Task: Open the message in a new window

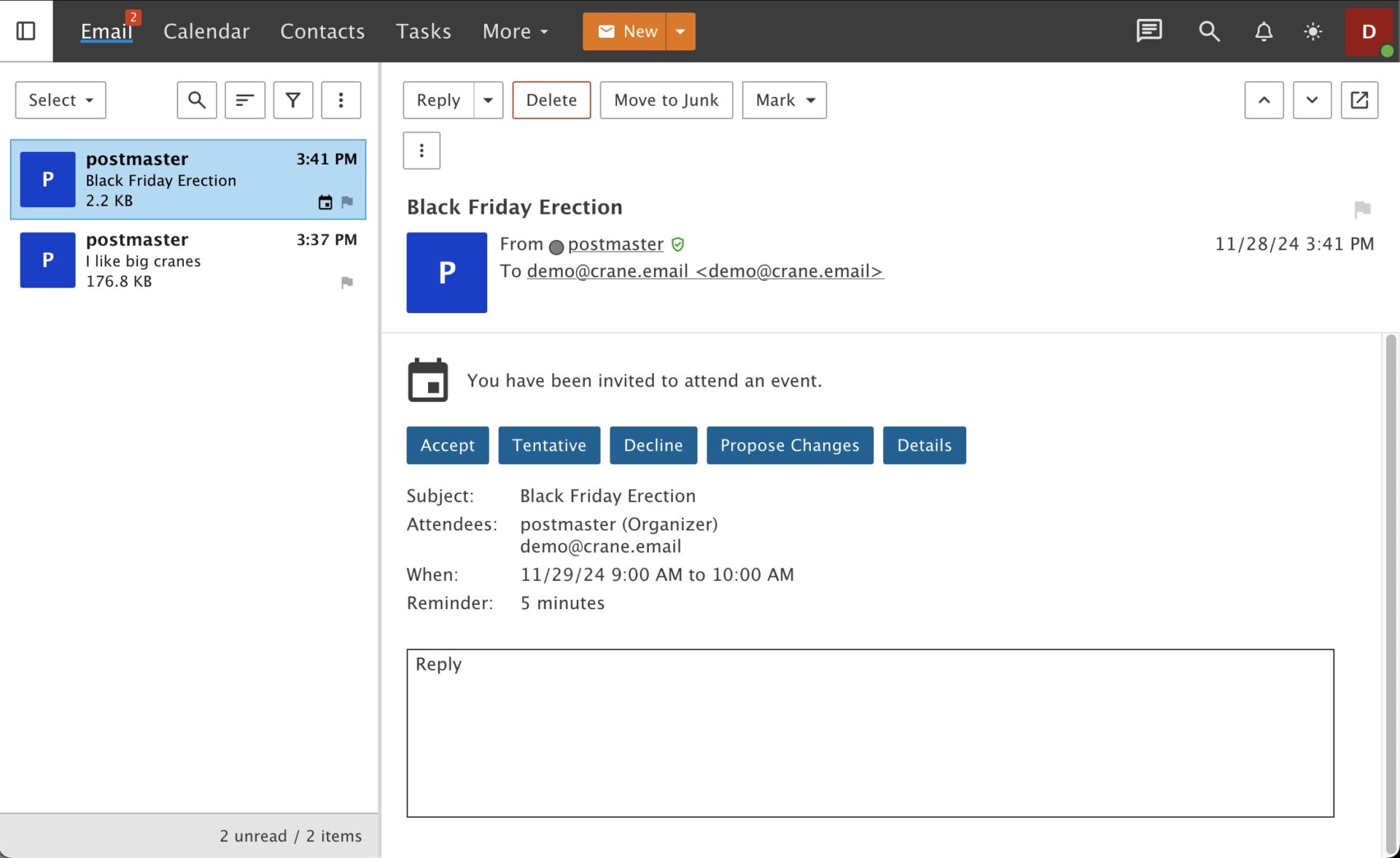Action: [1359, 100]
